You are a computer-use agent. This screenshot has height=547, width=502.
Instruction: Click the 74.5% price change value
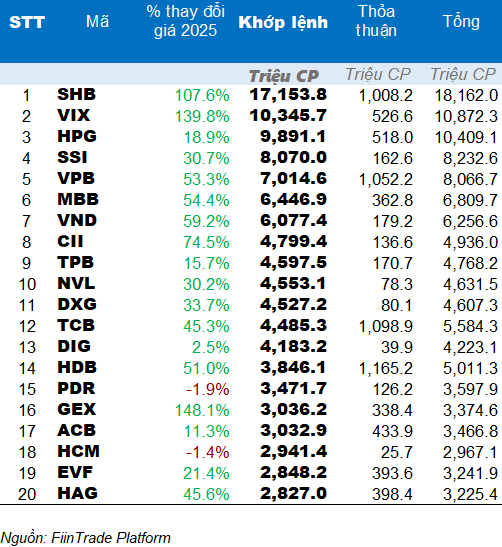[x=207, y=242]
